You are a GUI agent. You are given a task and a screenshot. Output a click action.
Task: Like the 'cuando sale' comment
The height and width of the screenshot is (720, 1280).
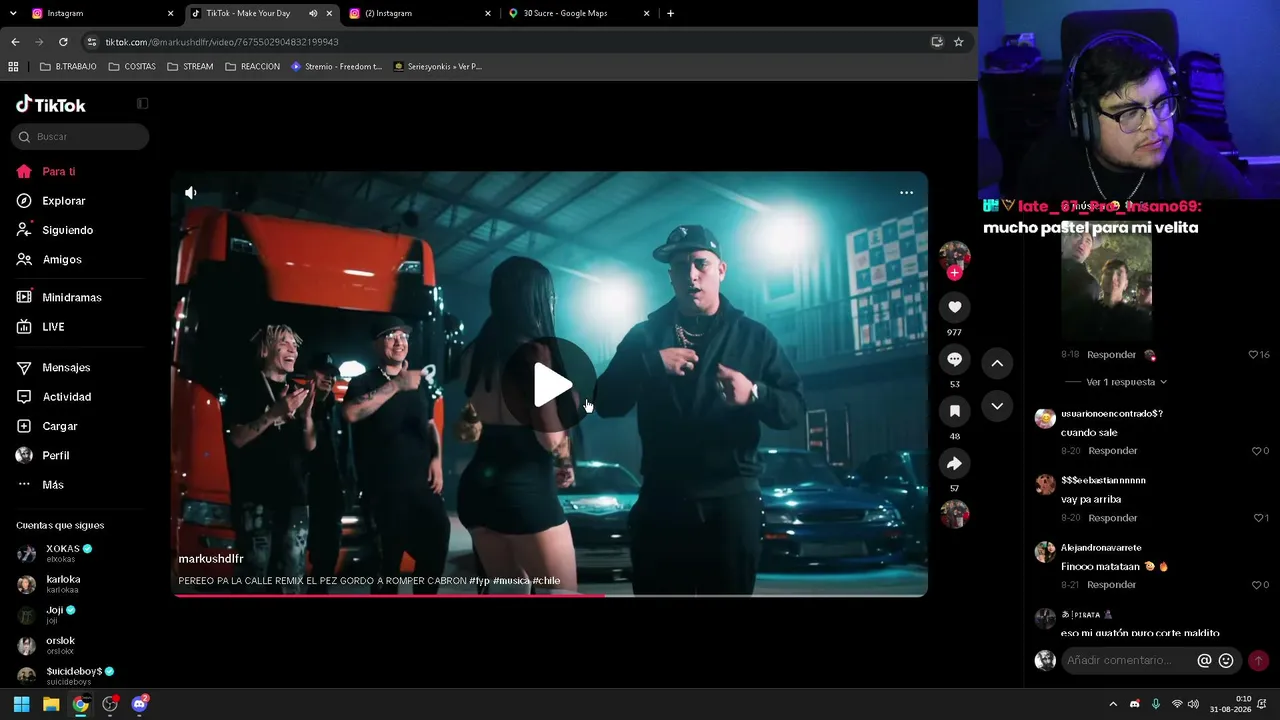(x=1257, y=451)
